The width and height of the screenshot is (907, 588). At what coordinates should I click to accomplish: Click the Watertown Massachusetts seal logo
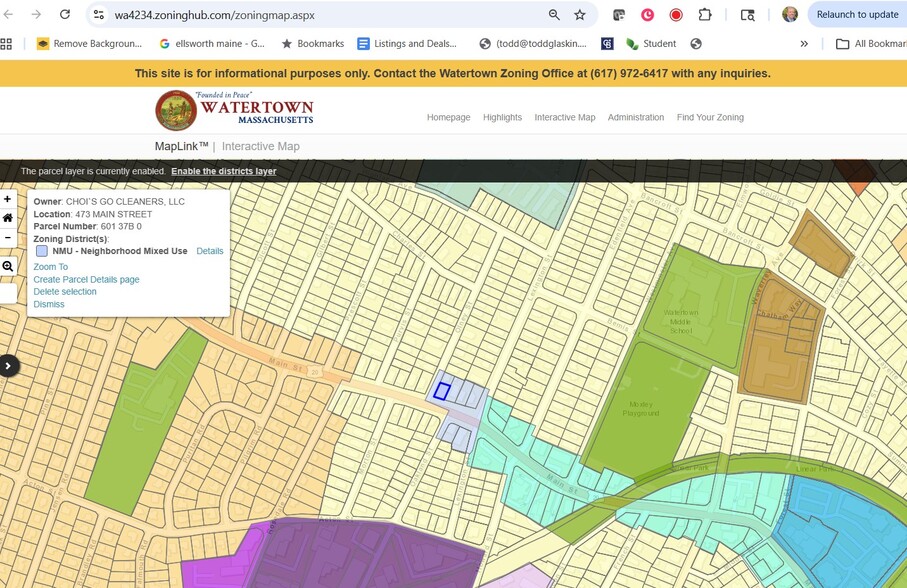[176, 111]
